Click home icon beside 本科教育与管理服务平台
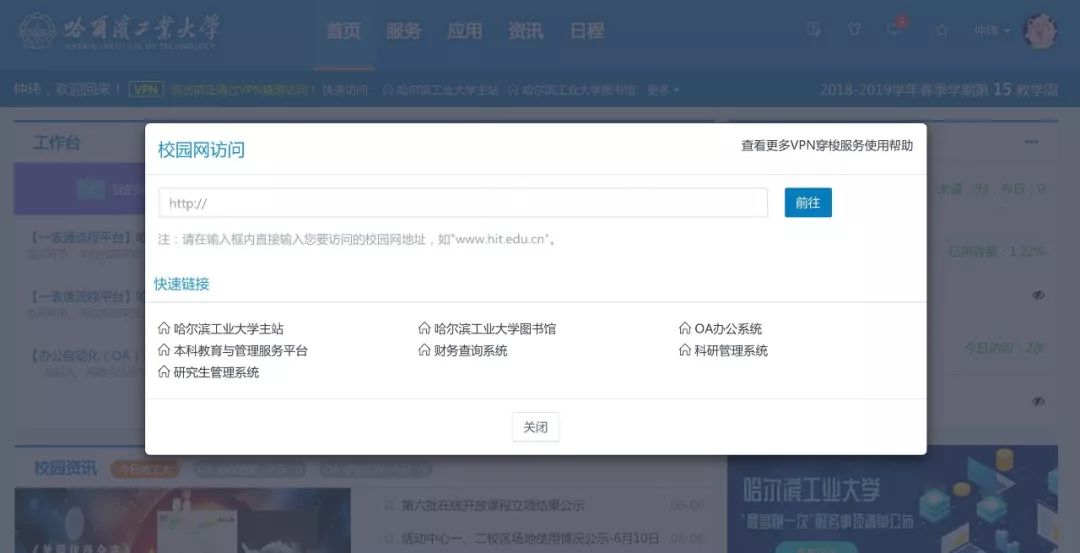Viewport: 1080px width, 553px height. [164, 350]
